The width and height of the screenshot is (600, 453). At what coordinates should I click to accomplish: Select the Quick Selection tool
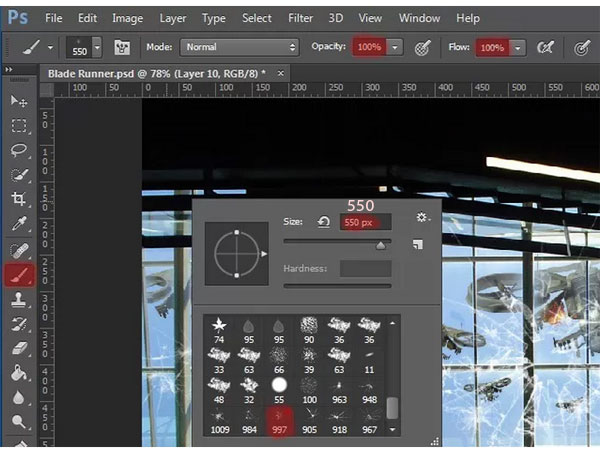pos(18,174)
